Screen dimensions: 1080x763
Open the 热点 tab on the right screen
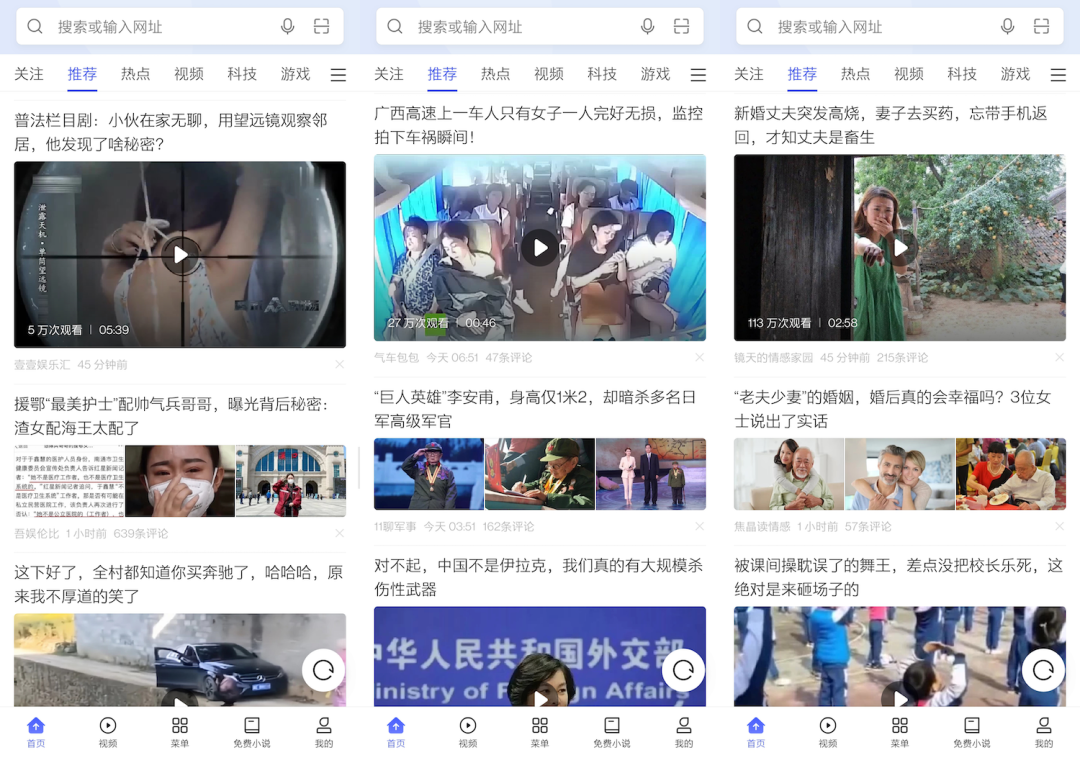click(855, 74)
